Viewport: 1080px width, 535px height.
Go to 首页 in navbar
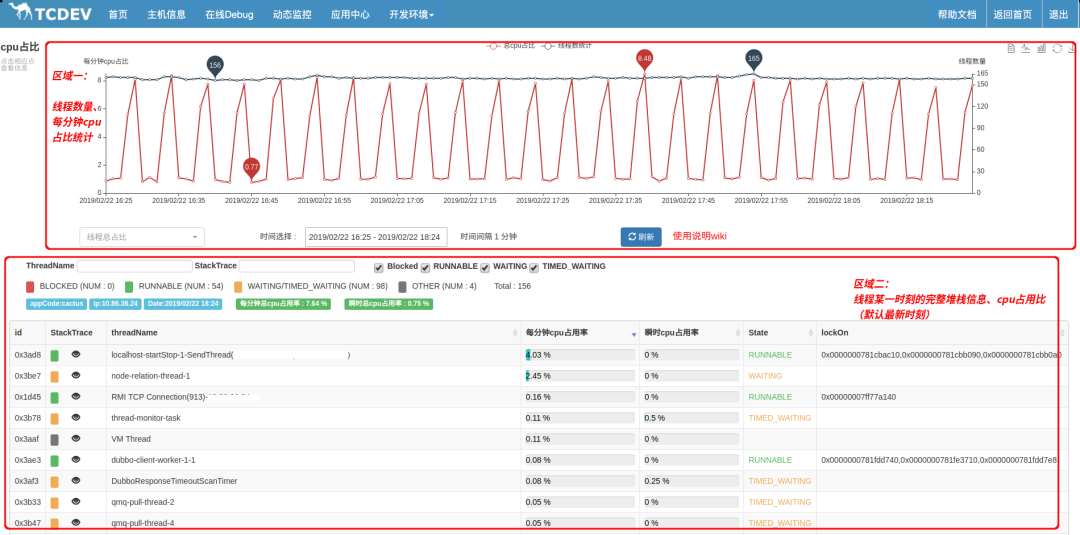pos(118,14)
